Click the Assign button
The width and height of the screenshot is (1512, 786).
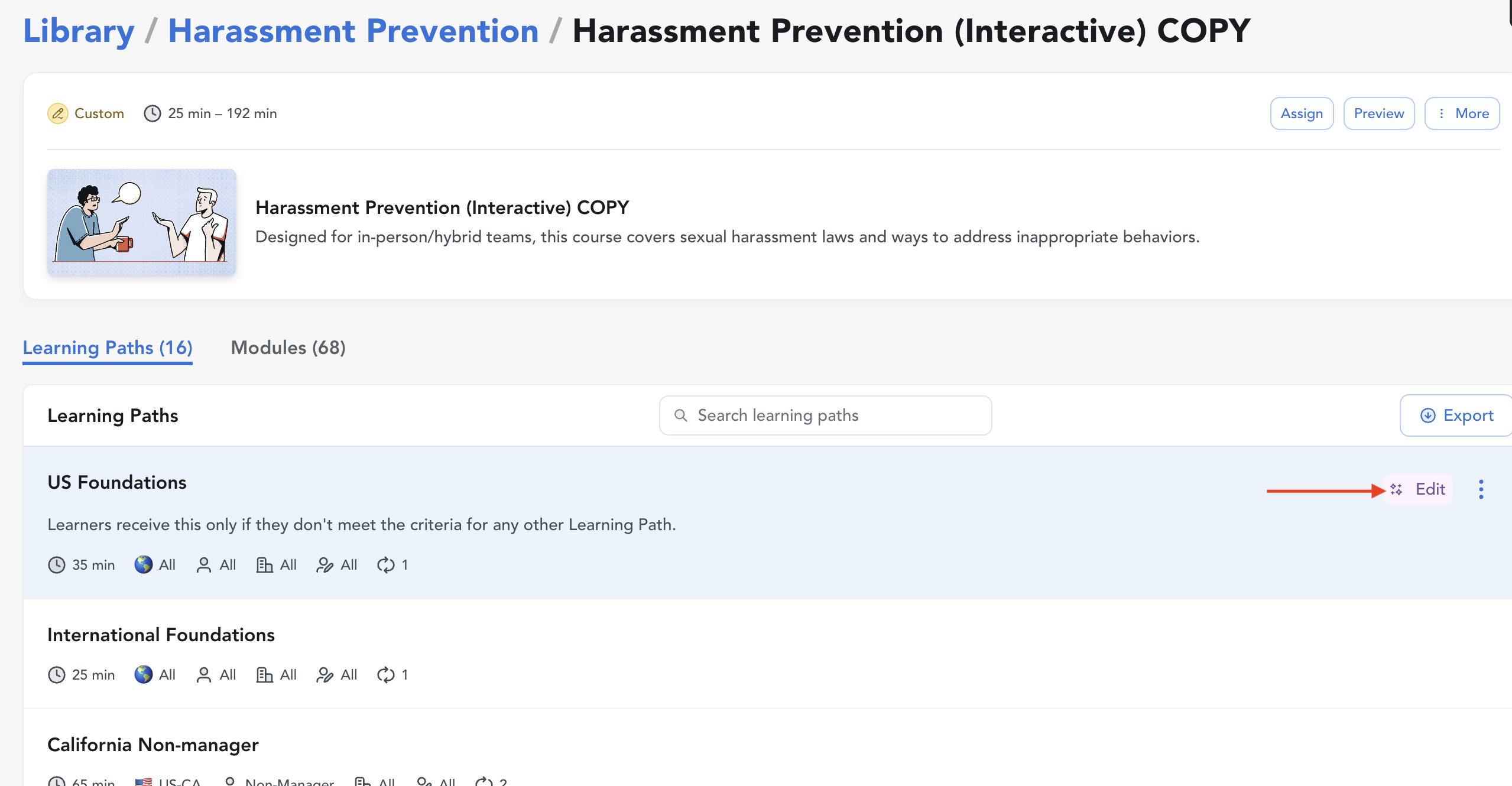pos(1302,113)
